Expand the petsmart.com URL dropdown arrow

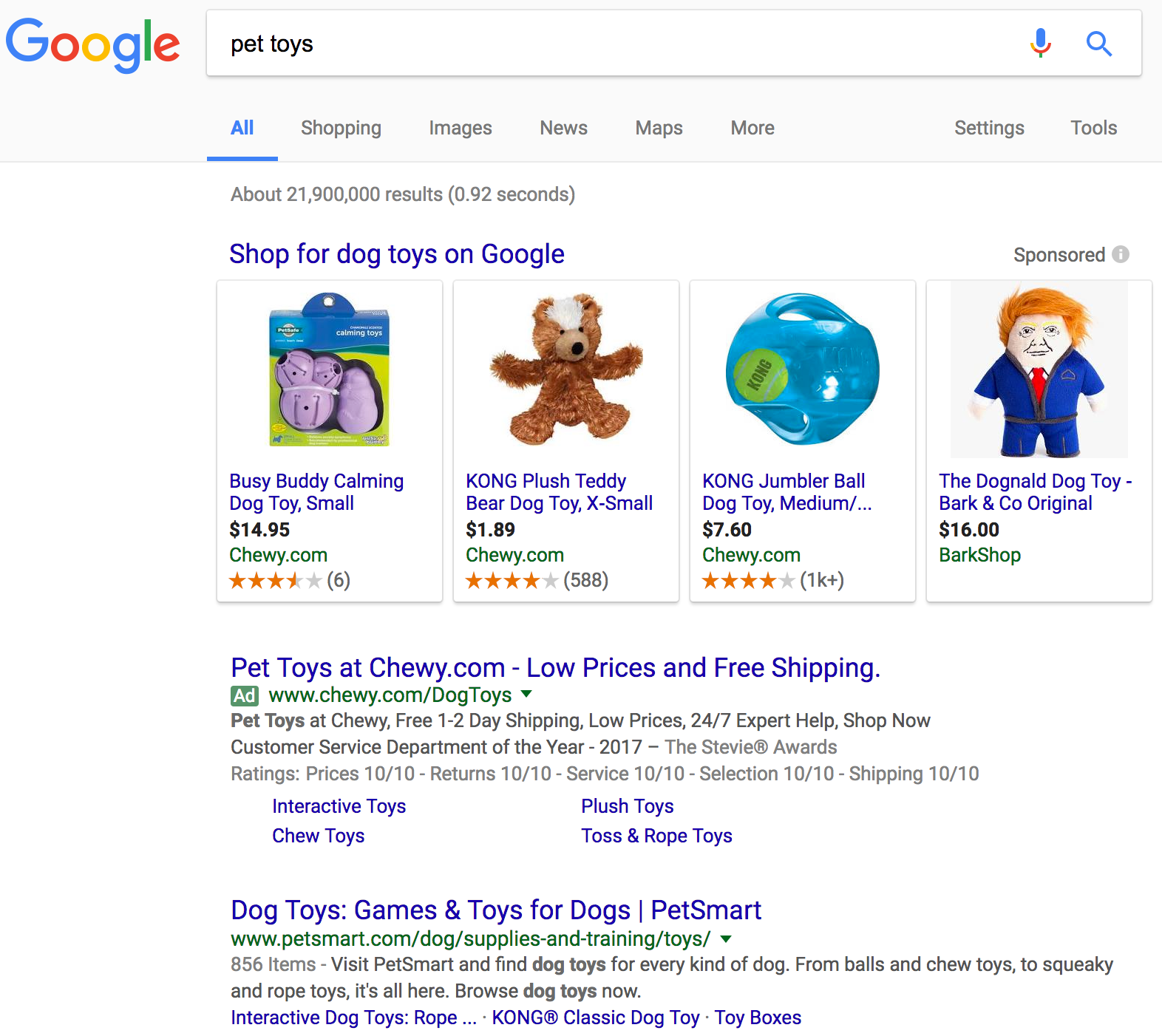[726, 938]
